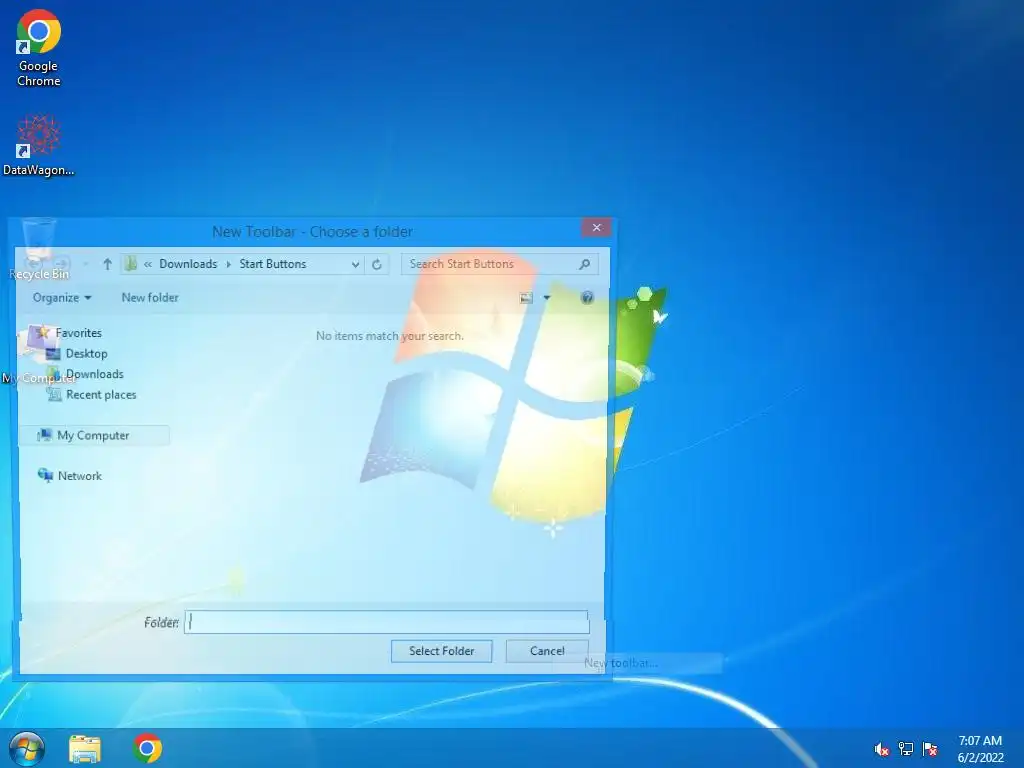
Task: Expand the address bar path dropdown
Action: pyautogui.click(x=355, y=264)
